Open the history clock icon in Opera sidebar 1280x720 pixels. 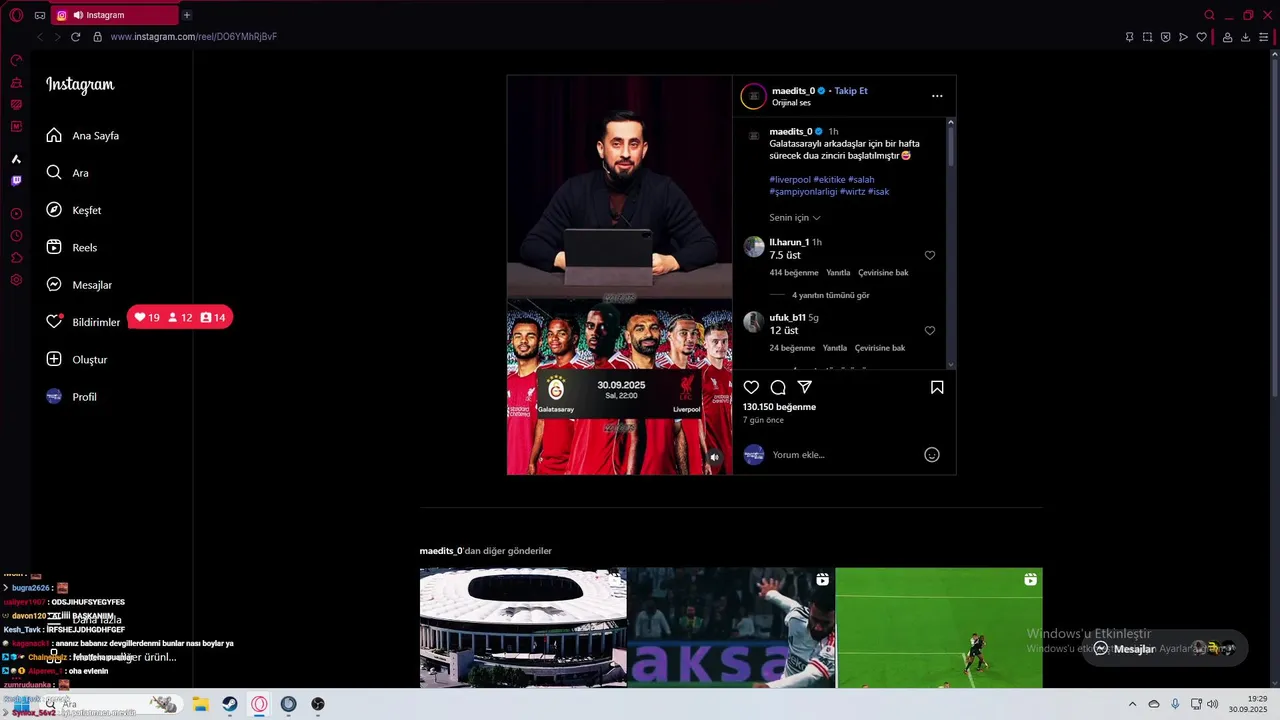pyautogui.click(x=16, y=236)
